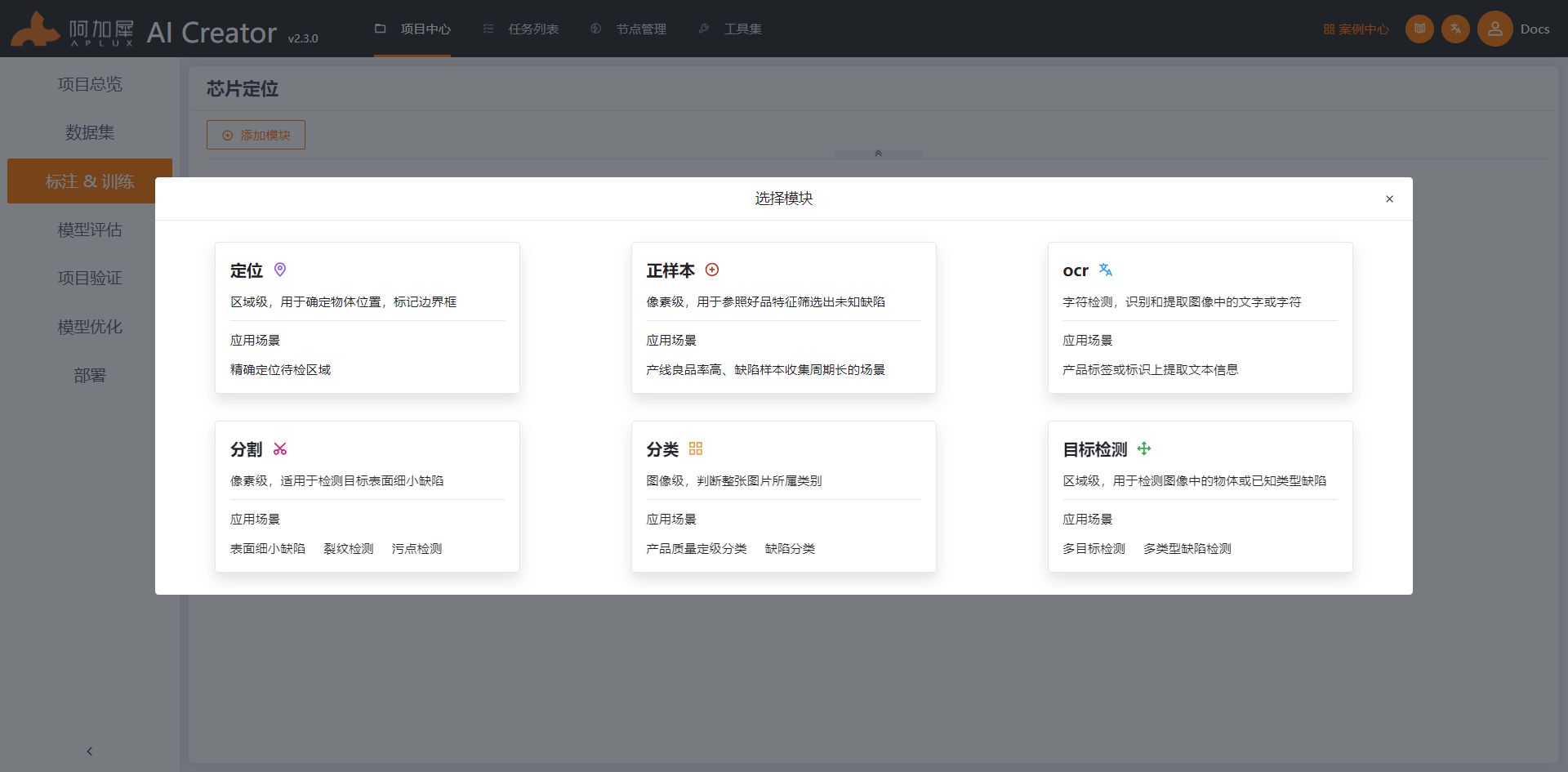Switch to 工具集 tab
The height and width of the screenshot is (772, 1568).
730,29
